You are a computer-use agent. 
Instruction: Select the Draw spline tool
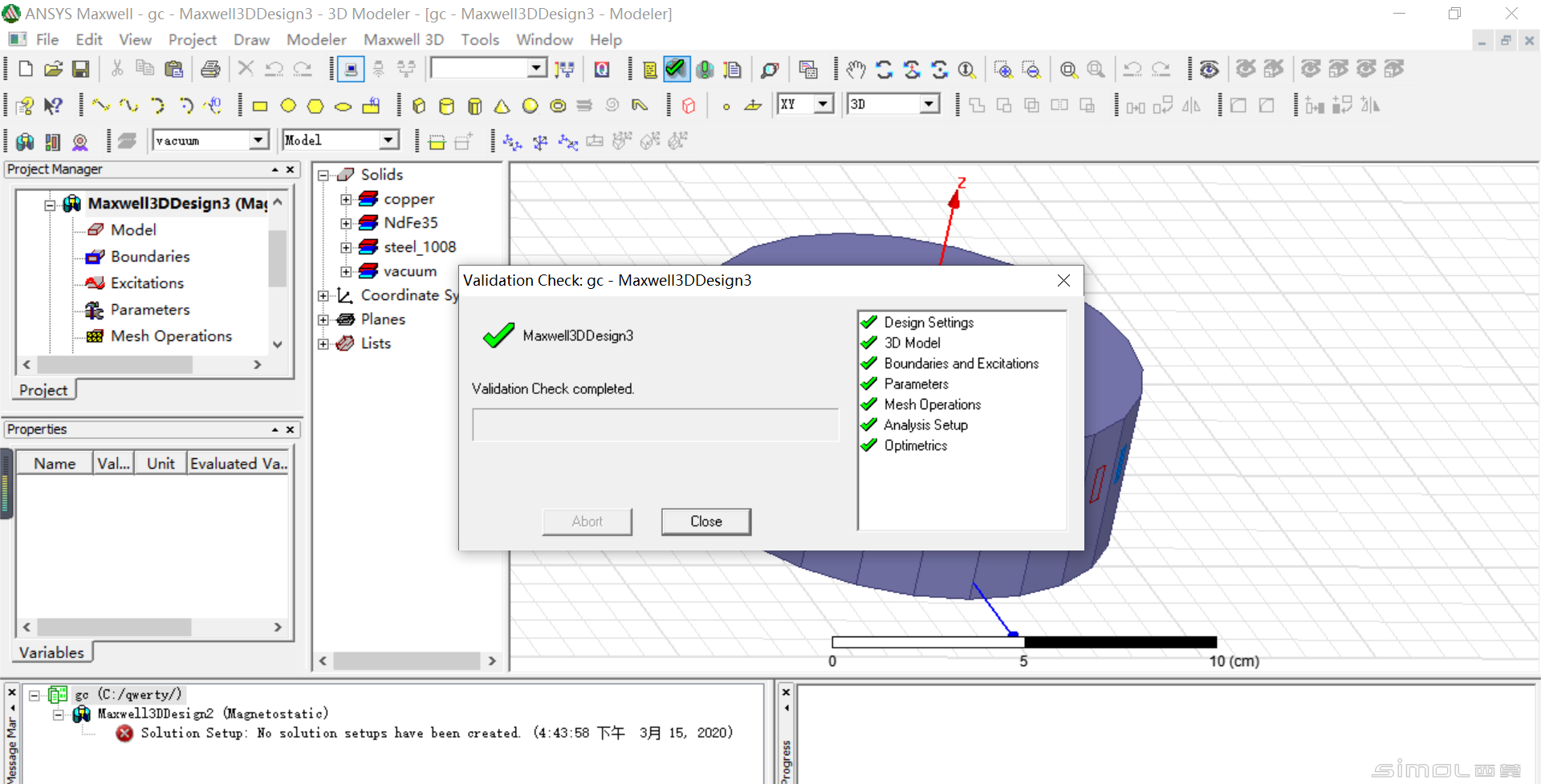tap(128, 105)
